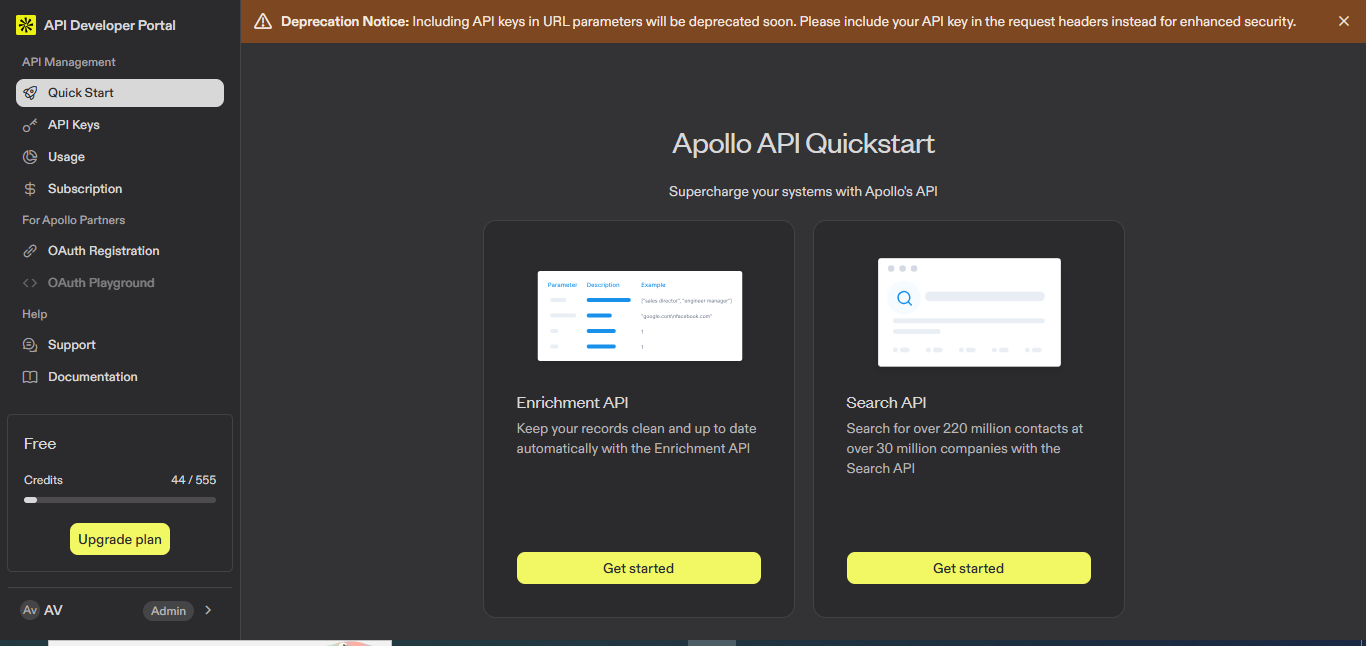Click the Free plan label

[x=40, y=444]
